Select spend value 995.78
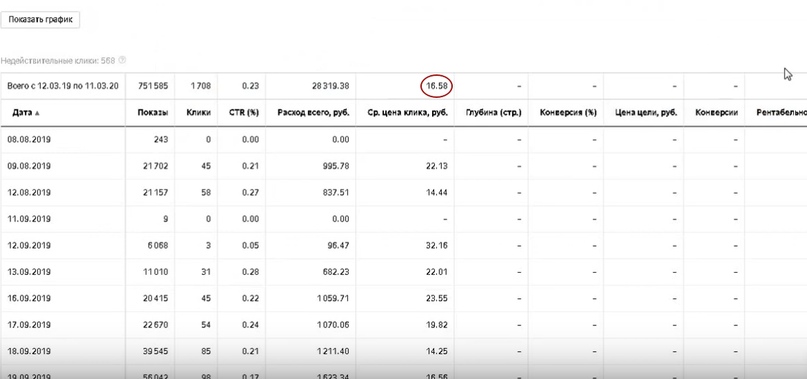The width and height of the screenshot is (807, 379). (x=337, y=166)
